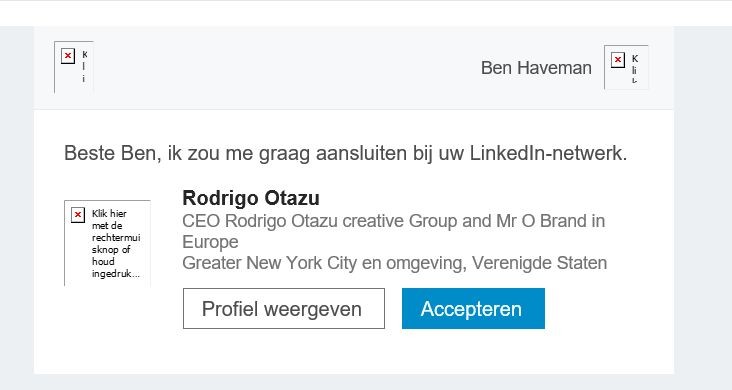This screenshot has height=390, width=732.
Task: Click Rodrigo Otazu's broken profile photo placeholder
Action: click(107, 243)
